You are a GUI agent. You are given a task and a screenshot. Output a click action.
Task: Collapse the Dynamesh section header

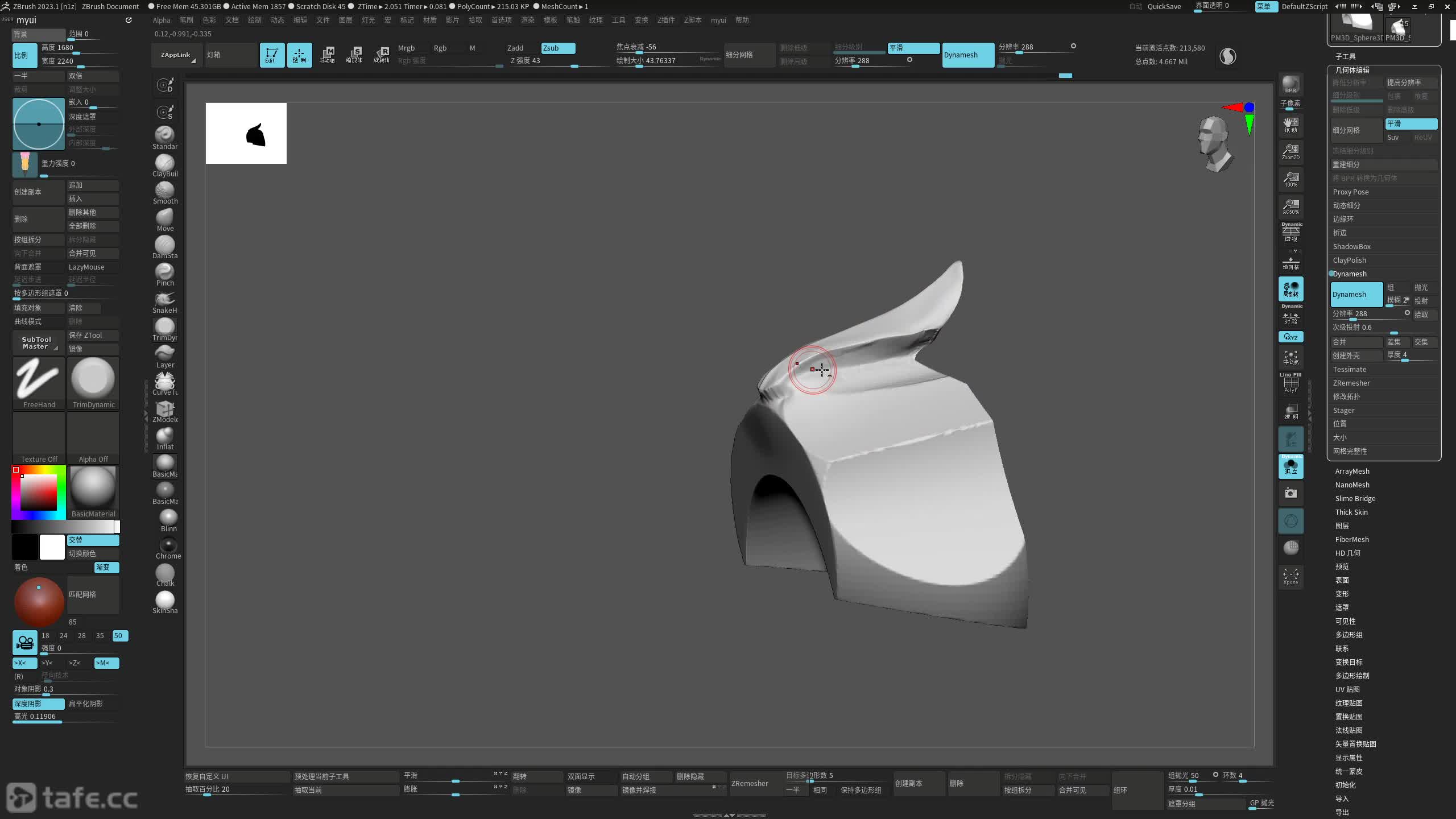click(x=1349, y=274)
